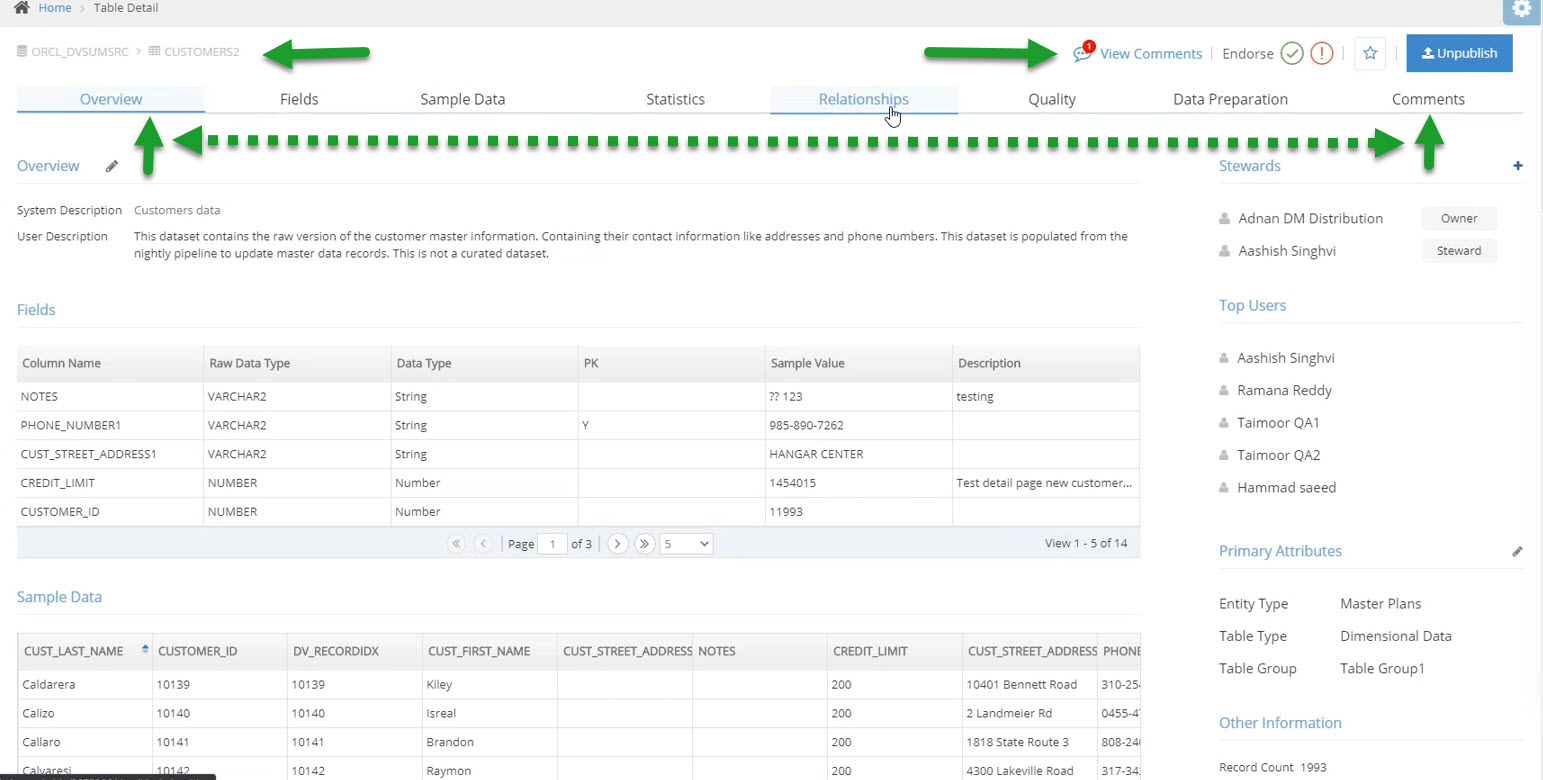1543x780 pixels.
Task: Click the sample value 985-890-7262
Action: [806, 426]
